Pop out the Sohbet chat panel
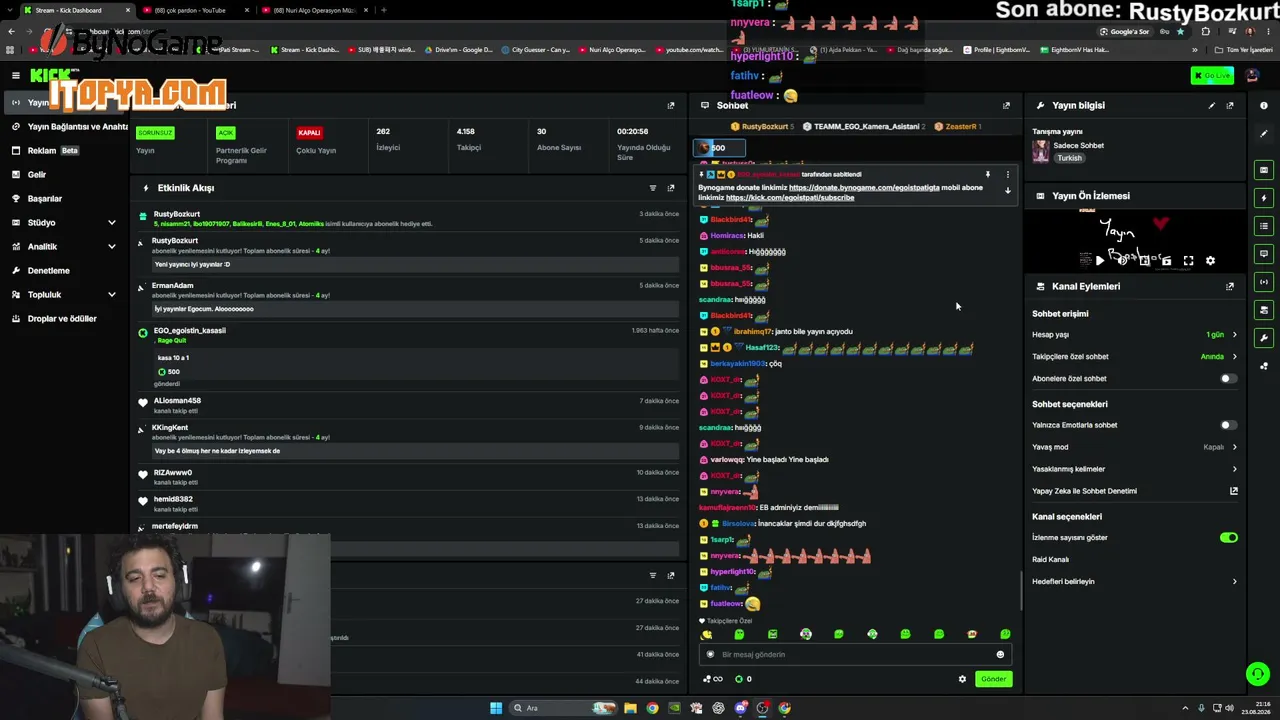This screenshot has height=720, width=1280. click(x=1006, y=105)
